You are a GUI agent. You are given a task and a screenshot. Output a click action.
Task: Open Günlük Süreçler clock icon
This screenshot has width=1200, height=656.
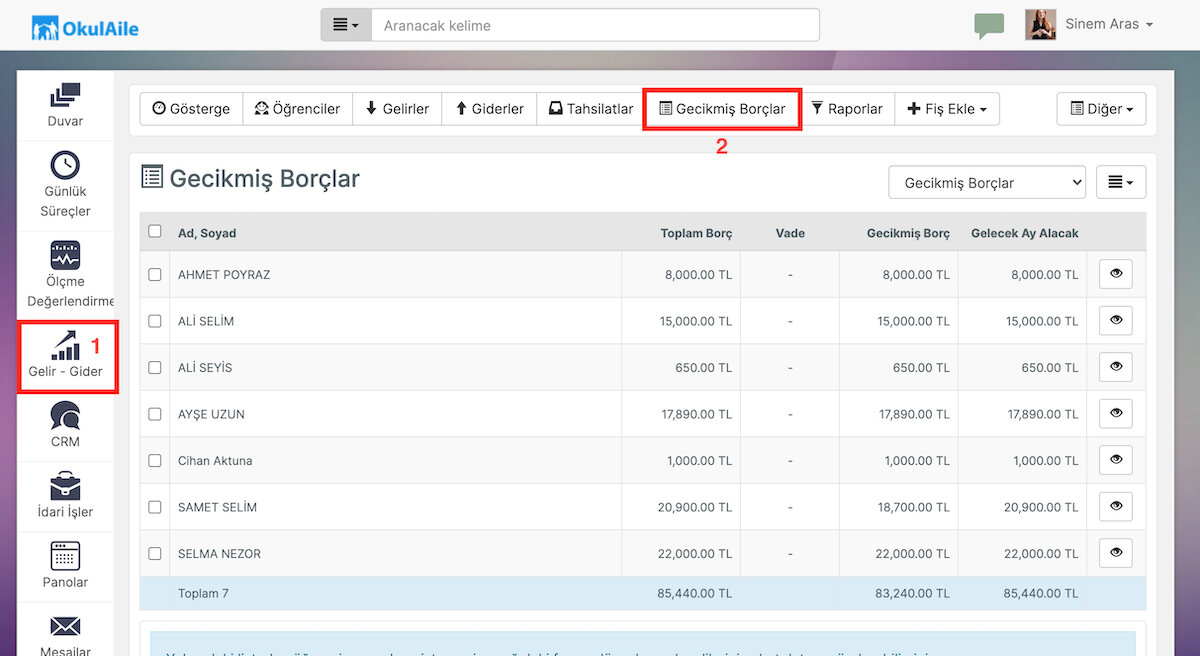coord(65,165)
